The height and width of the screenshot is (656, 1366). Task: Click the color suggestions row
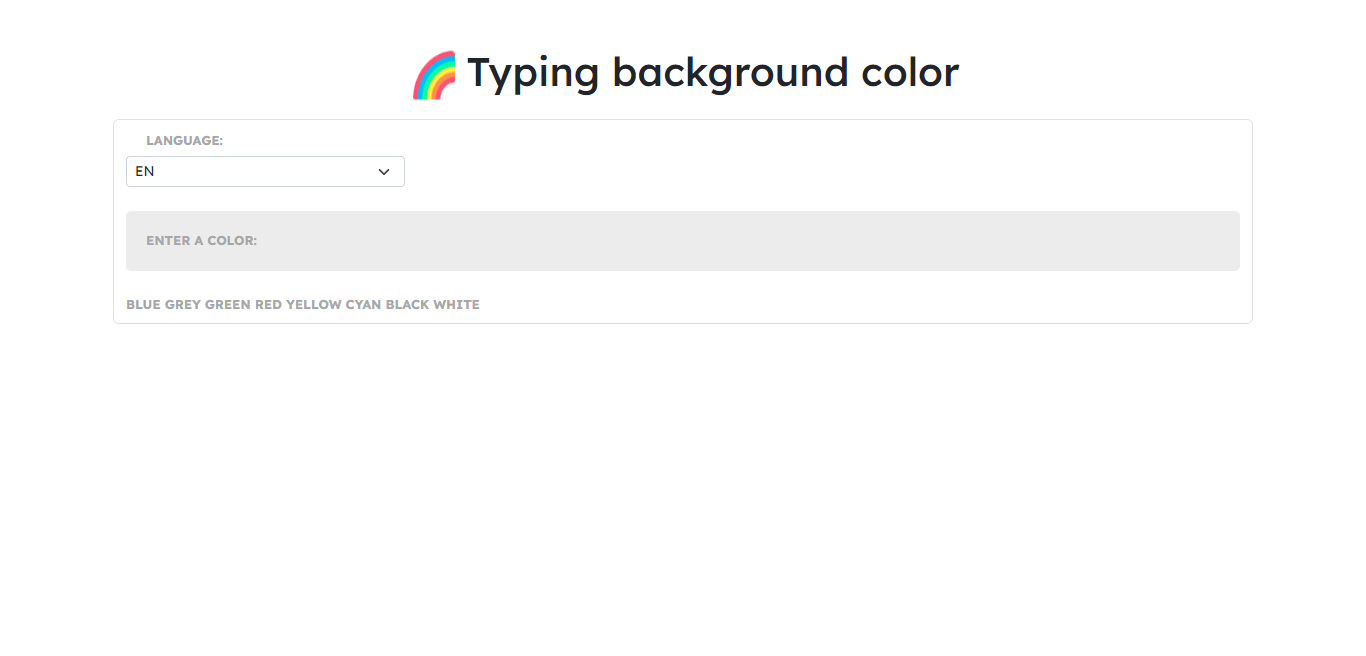click(302, 304)
